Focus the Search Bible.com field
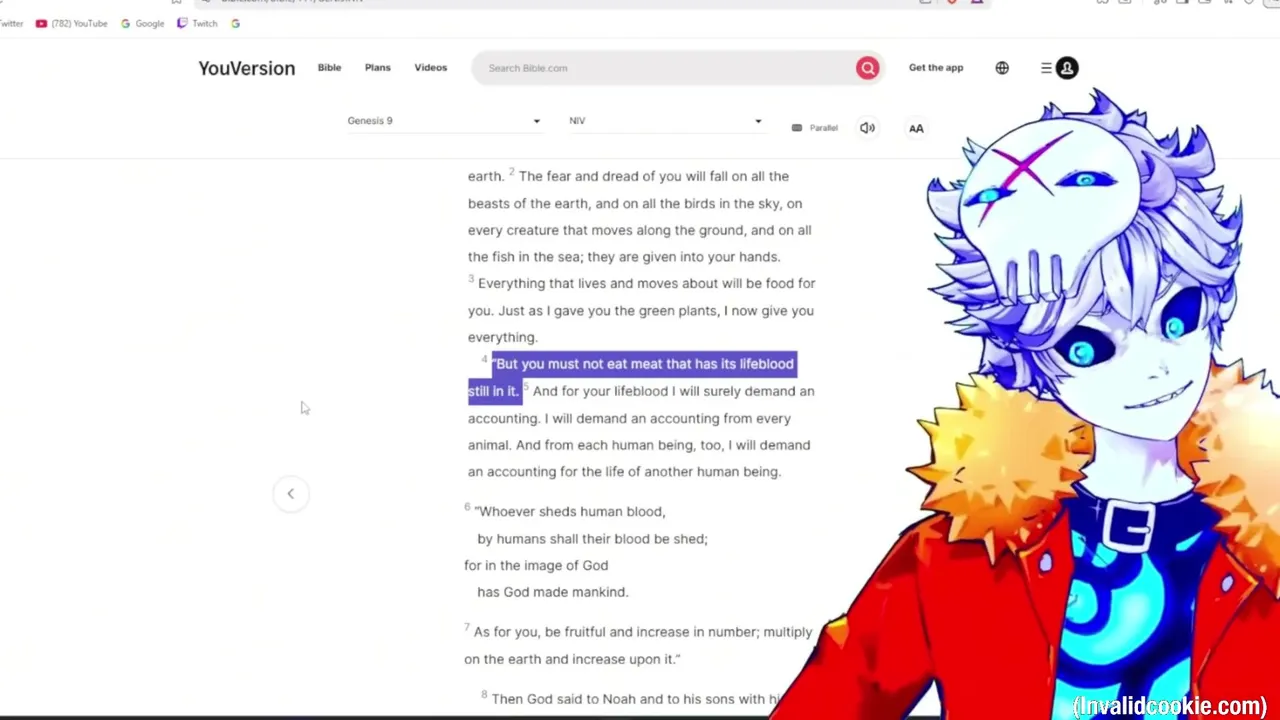 (665, 68)
